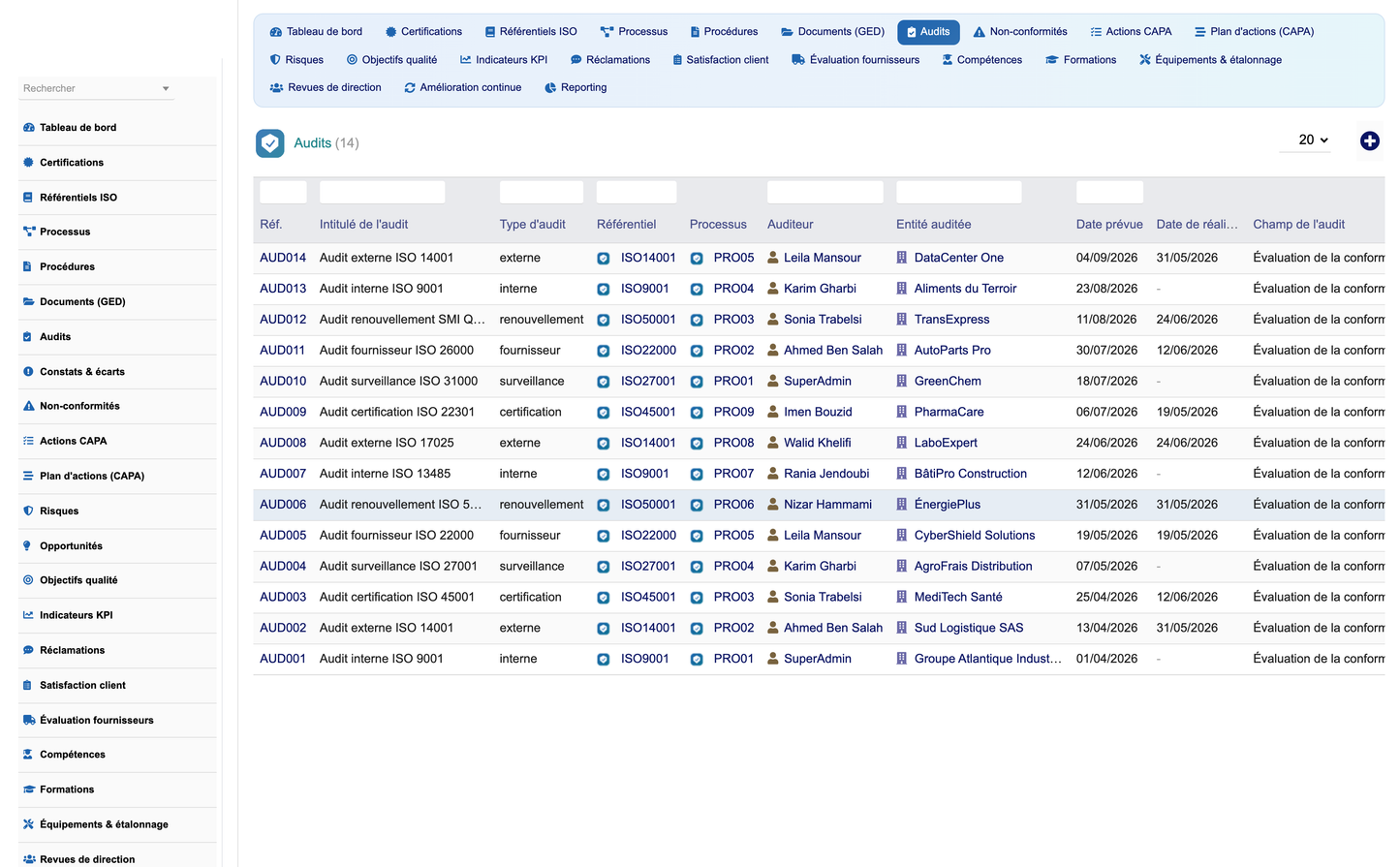Click the building icon next to AutoParts Pro
Viewport: 1400px width, 867px height.
[x=902, y=351]
